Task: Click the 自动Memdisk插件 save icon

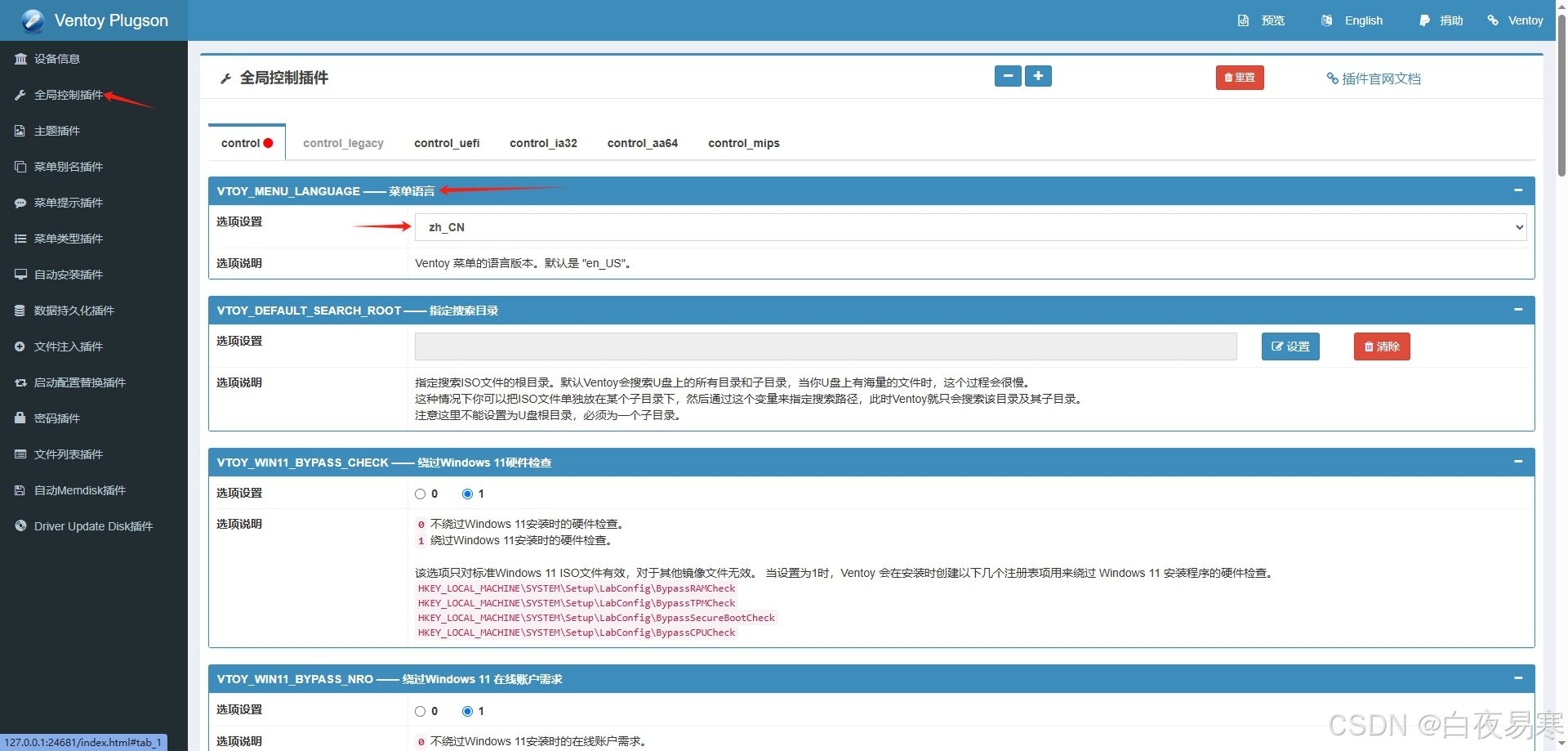Action: [20, 490]
